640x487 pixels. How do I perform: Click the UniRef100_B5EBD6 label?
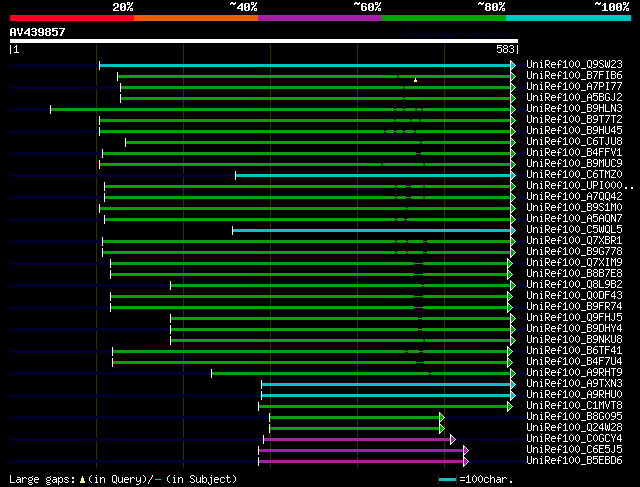[574, 461]
